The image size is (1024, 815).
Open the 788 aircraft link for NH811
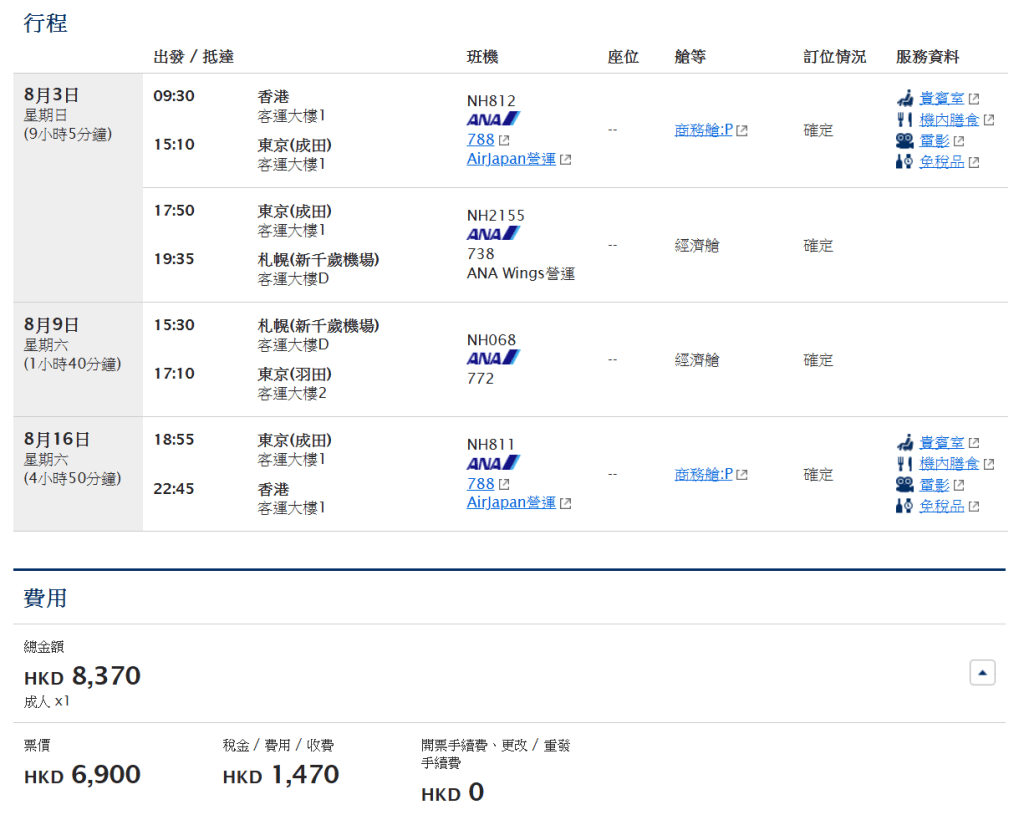pos(481,484)
